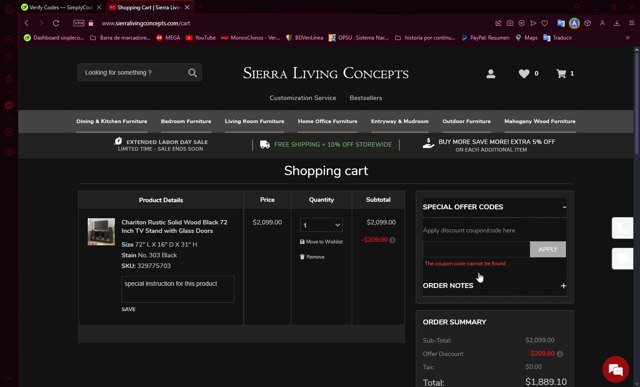
Task: Click the info icon beside Offer Discount
Action: pyautogui.click(x=560, y=354)
